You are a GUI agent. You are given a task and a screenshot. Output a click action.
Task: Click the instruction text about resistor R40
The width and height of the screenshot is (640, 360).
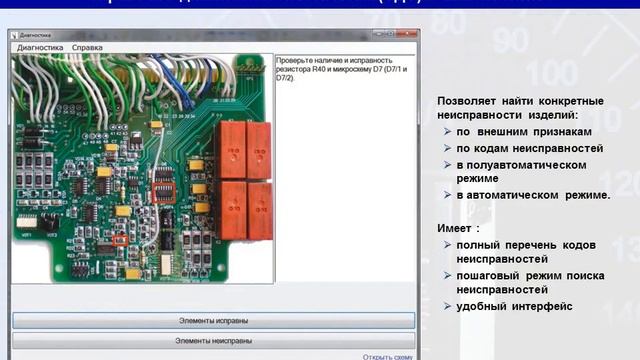(x=341, y=69)
